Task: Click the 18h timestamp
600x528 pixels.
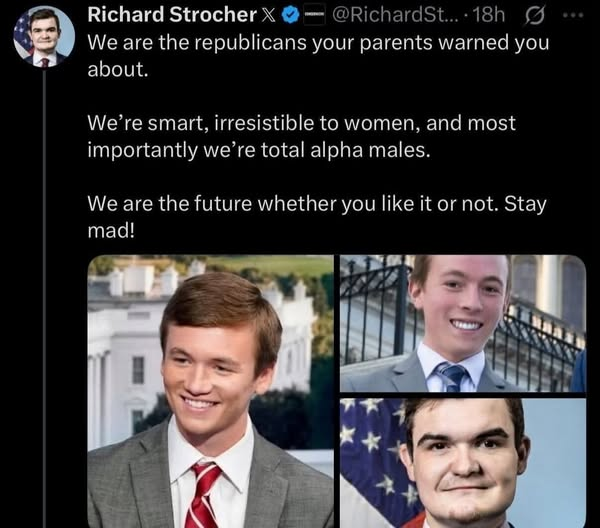Action: pyautogui.click(x=494, y=15)
